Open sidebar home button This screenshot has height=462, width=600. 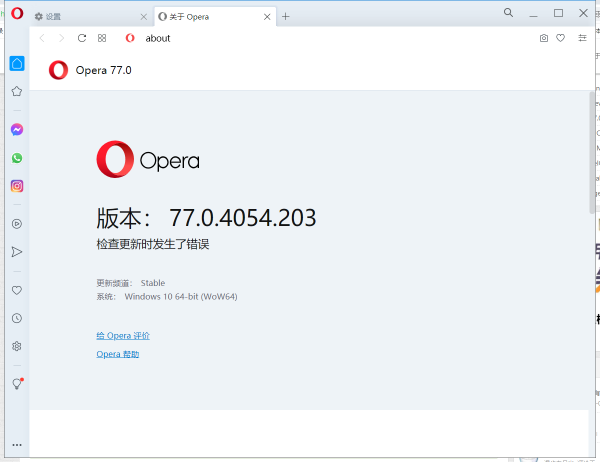pyautogui.click(x=17, y=64)
